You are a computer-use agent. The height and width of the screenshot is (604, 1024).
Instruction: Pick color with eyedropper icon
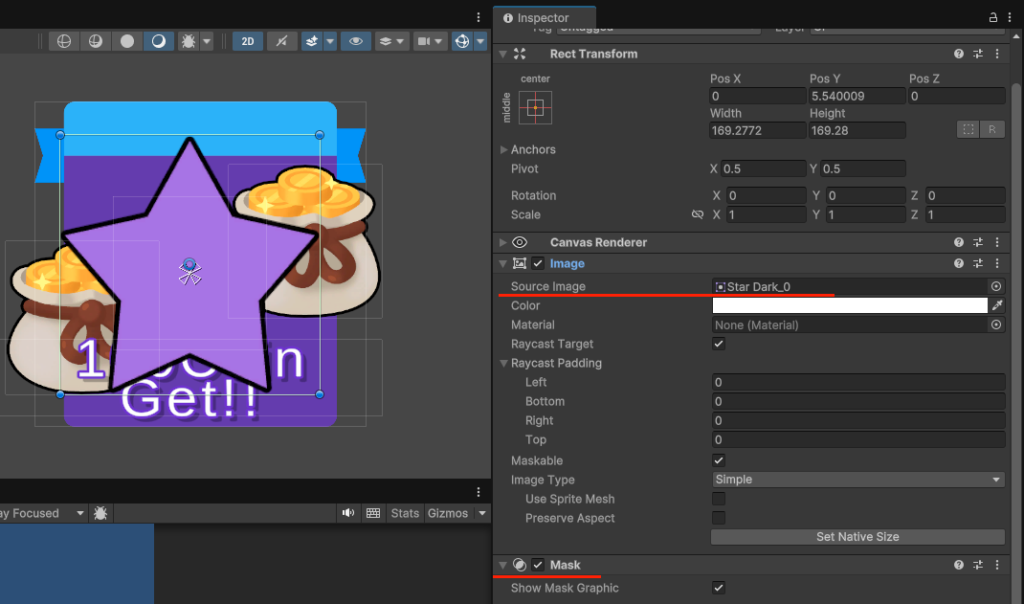coord(997,305)
